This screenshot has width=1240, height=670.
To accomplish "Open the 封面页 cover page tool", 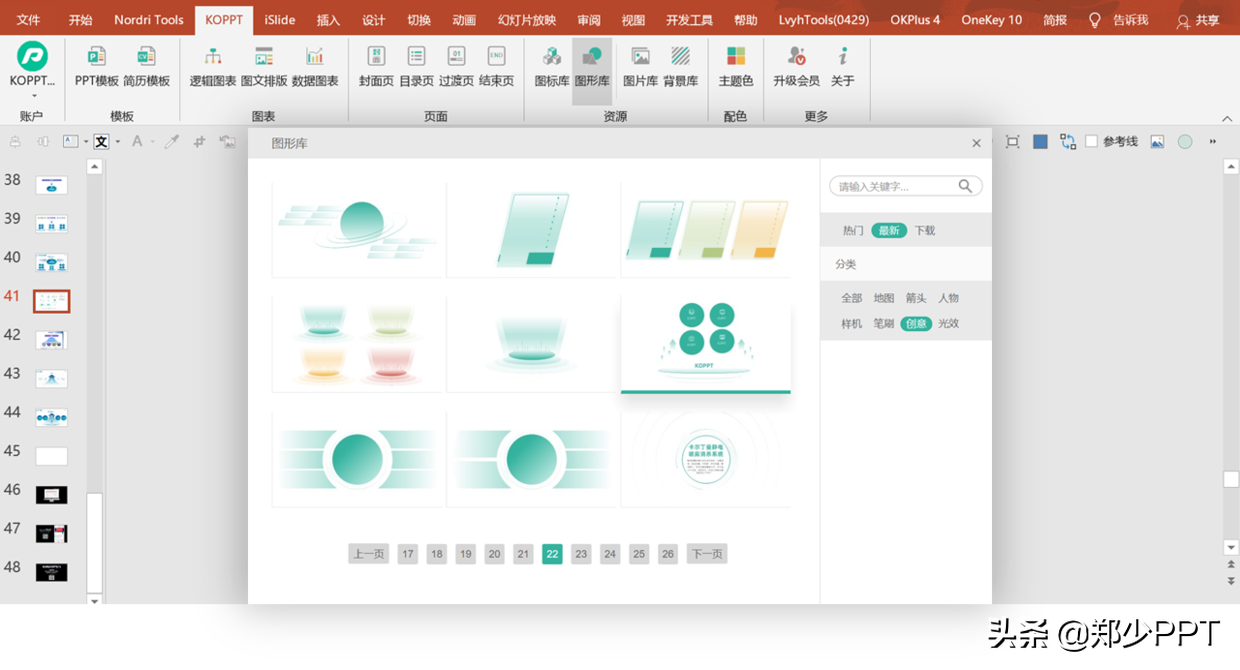I will point(375,70).
